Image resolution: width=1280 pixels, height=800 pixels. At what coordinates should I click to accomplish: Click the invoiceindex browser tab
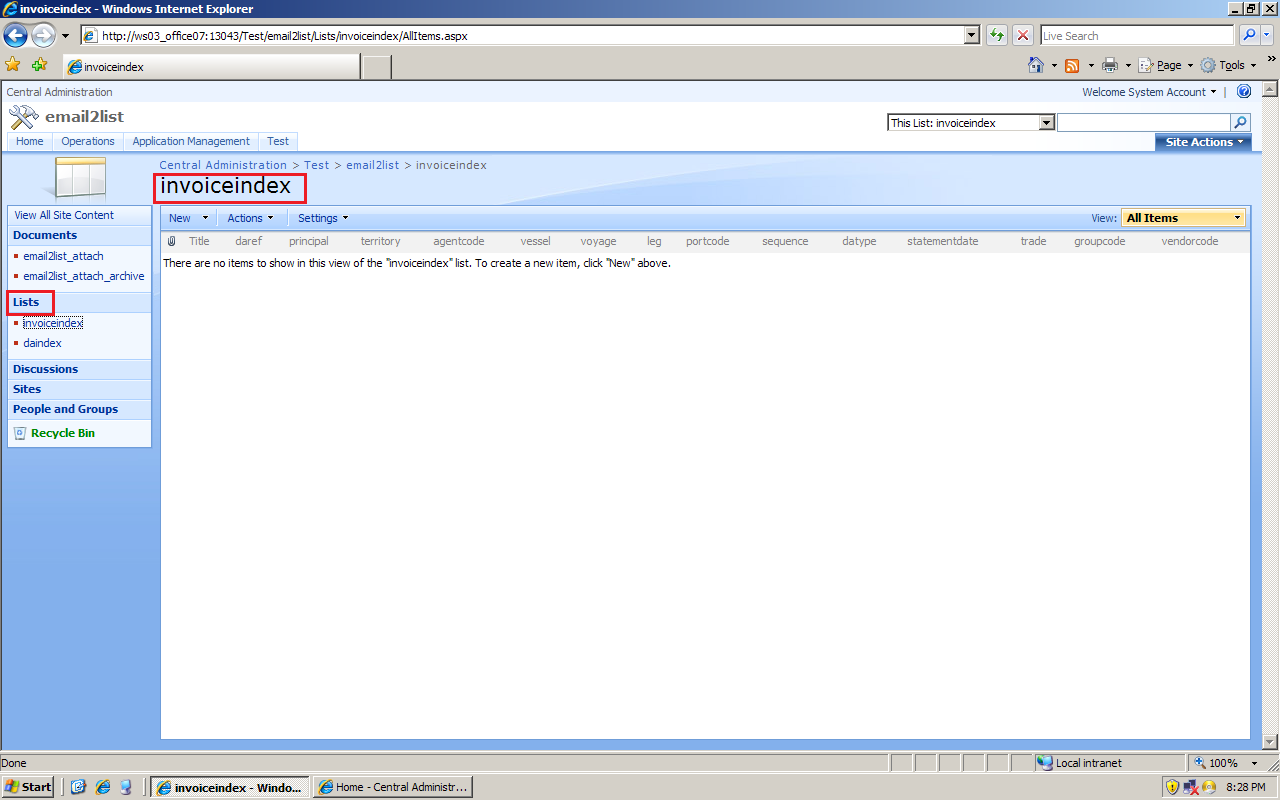tap(210, 67)
